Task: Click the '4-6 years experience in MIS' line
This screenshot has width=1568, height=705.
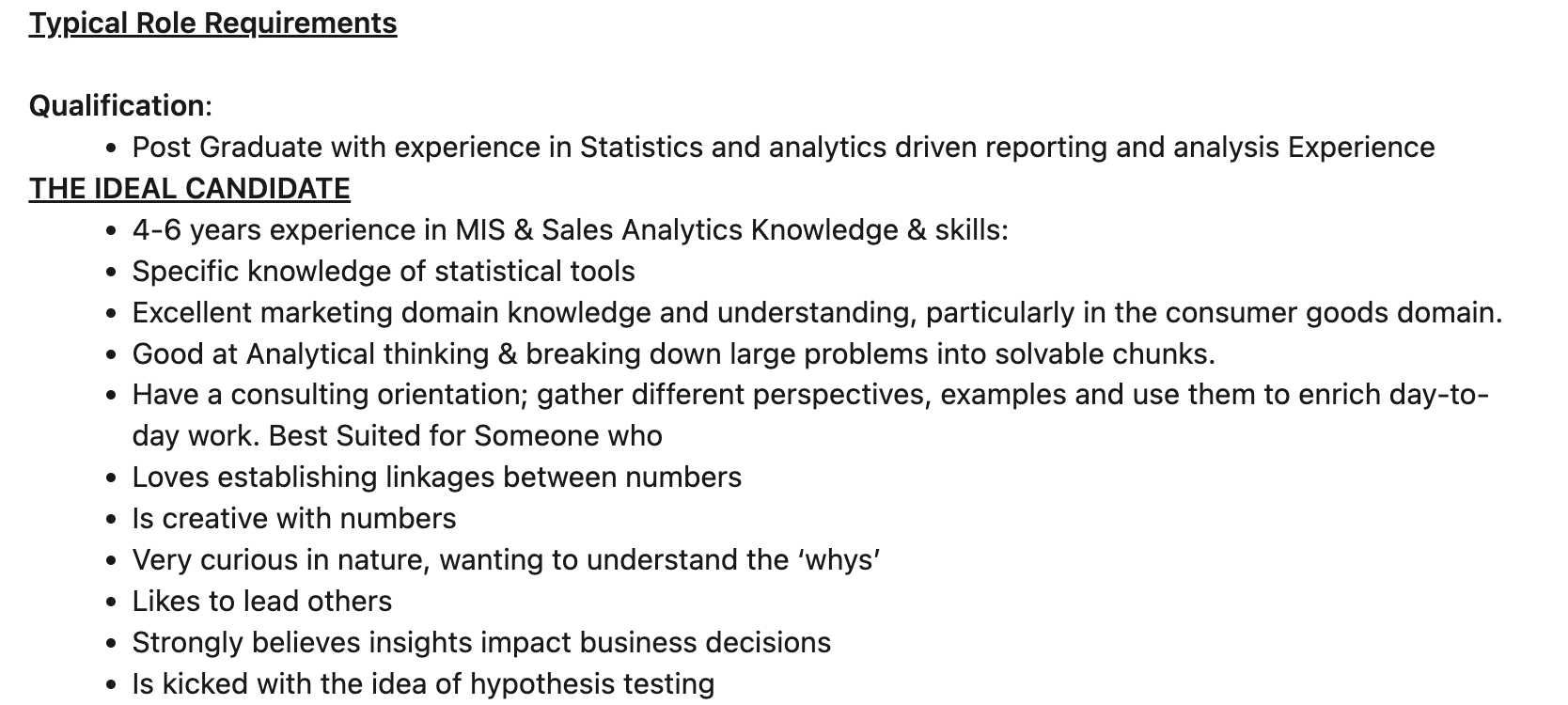Action: pos(570,229)
